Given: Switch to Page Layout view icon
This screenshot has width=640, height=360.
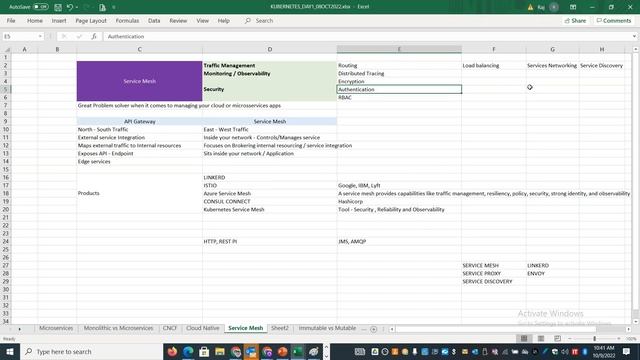Looking at the screenshot, I should (541, 338).
